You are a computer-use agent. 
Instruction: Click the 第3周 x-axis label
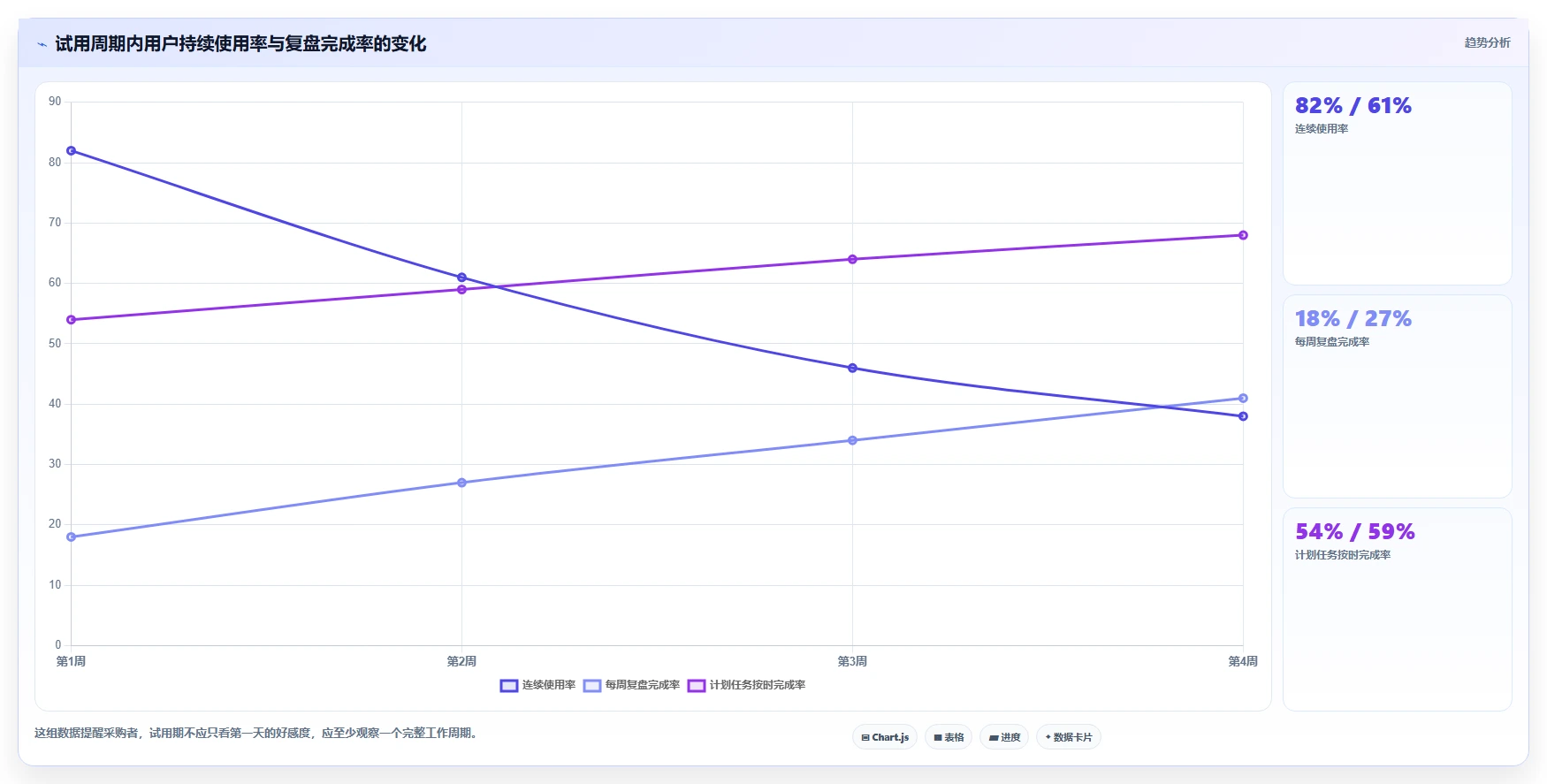[852, 661]
